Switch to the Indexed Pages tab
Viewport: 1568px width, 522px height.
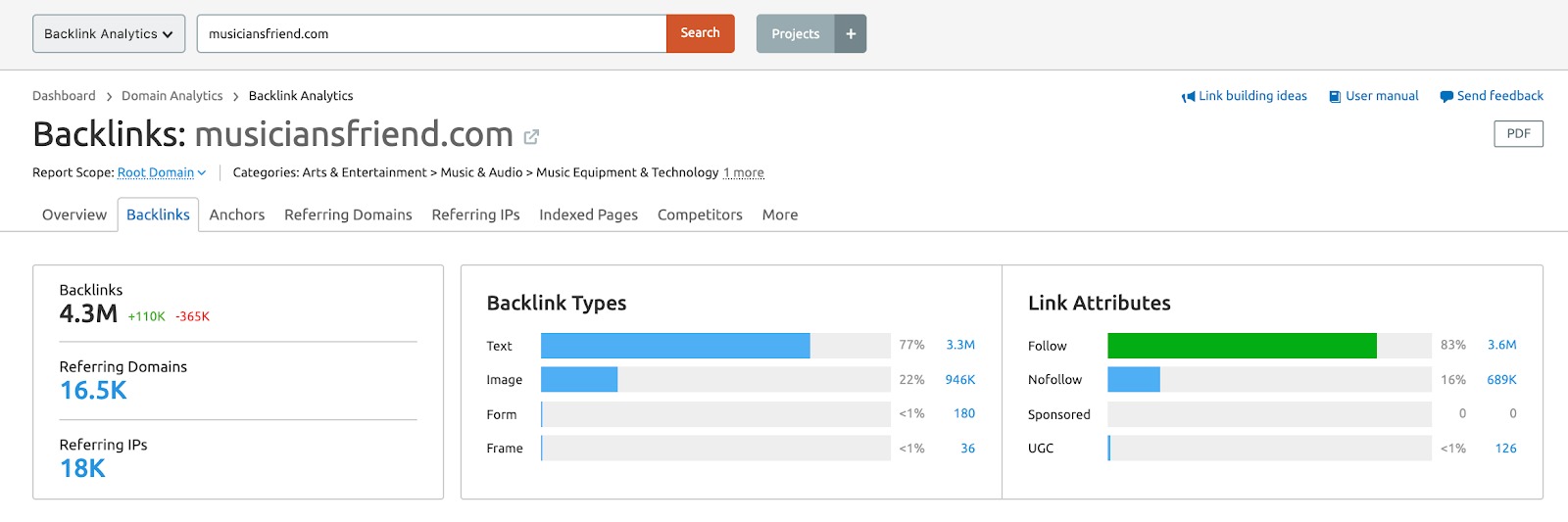(x=588, y=214)
